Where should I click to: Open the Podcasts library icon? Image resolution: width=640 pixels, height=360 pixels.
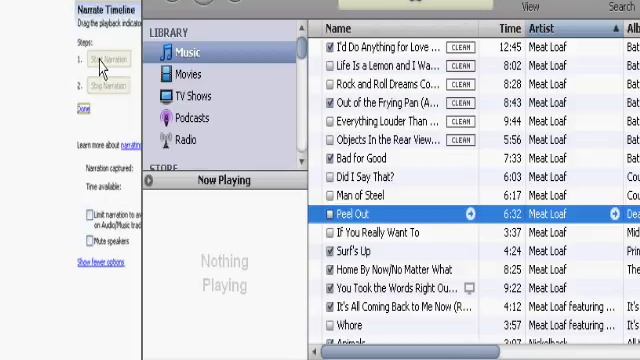(166, 118)
